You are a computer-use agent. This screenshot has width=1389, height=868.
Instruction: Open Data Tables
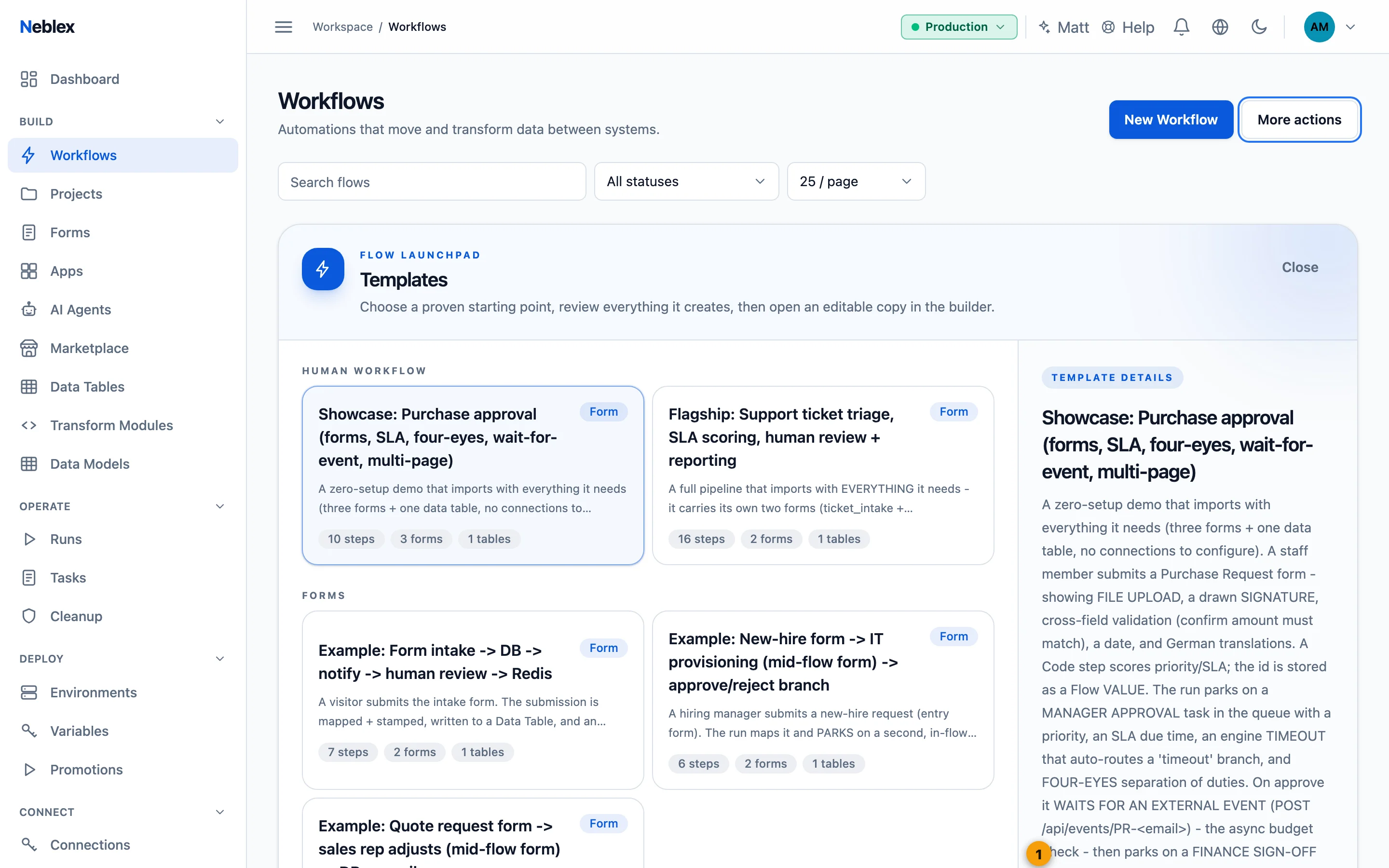click(x=123, y=386)
